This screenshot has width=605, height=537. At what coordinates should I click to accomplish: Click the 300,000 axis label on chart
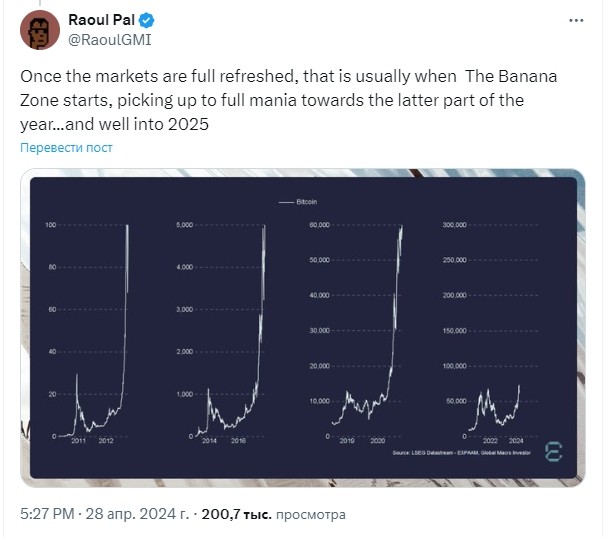454,226
